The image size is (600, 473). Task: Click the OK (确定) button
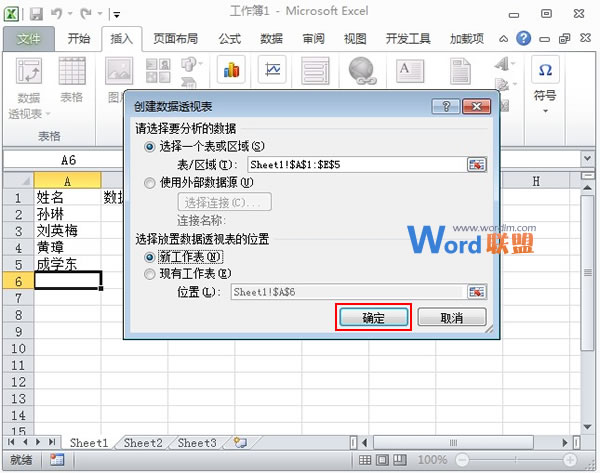tap(373, 317)
